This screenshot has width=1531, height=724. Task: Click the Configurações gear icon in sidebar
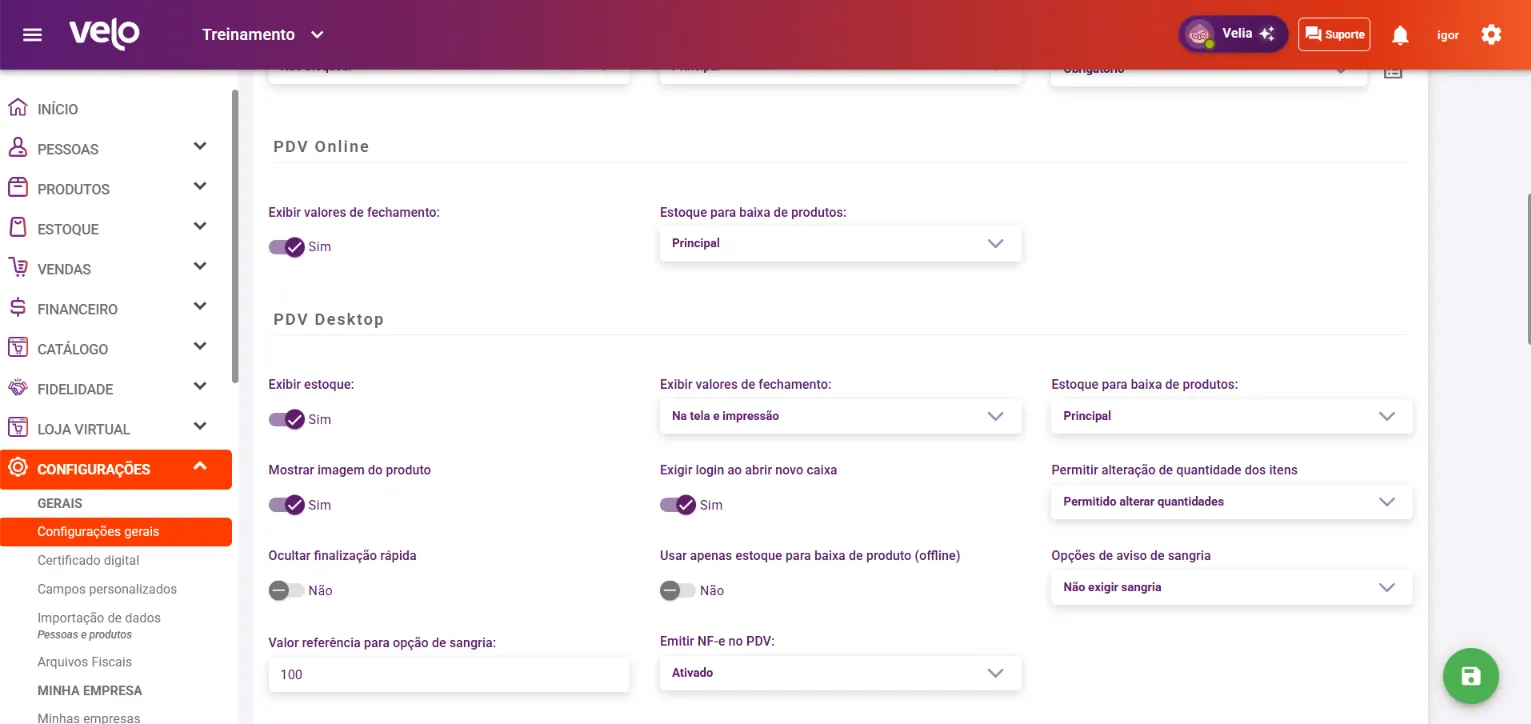pyautogui.click(x=17, y=468)
